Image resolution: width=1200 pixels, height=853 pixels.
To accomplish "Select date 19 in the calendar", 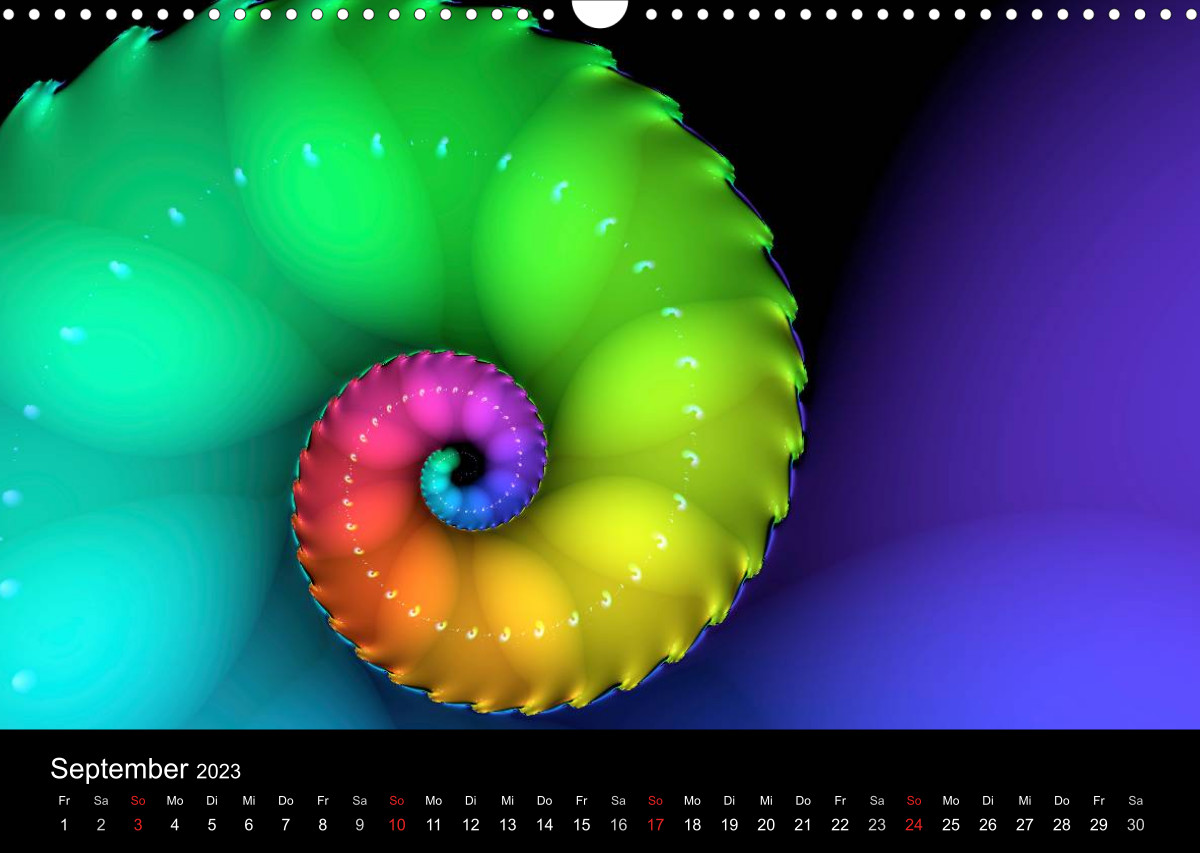I will click(729, 825).
